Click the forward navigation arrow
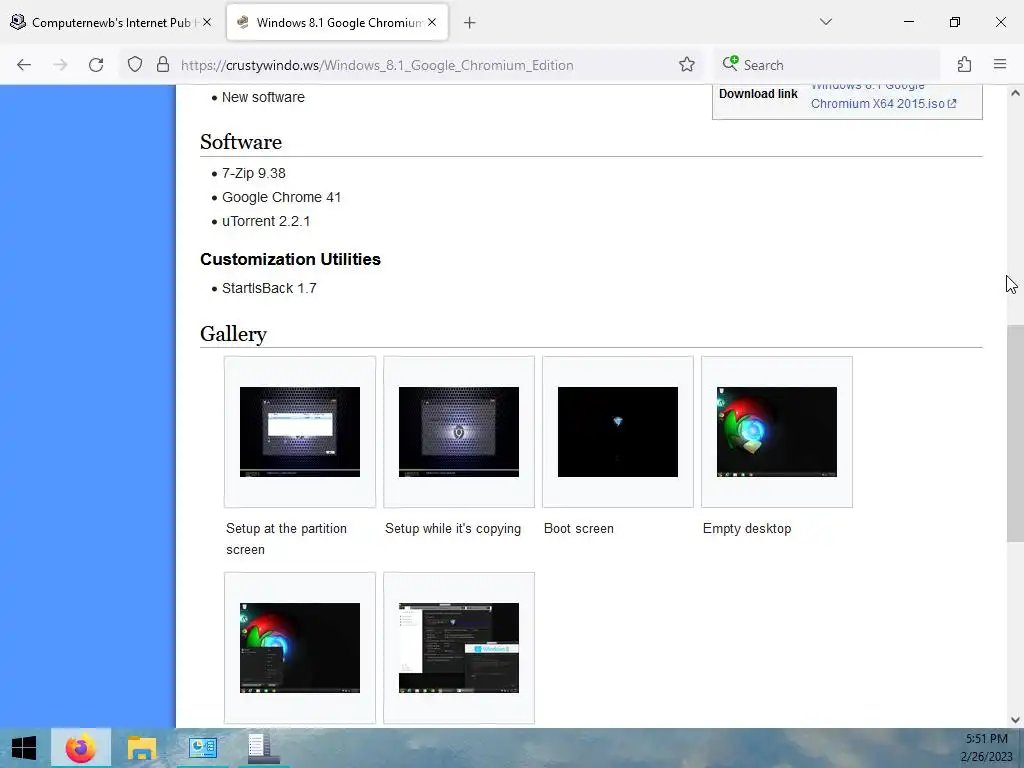The width and height of the screenshot is (1024, 768). pos(60,65)
